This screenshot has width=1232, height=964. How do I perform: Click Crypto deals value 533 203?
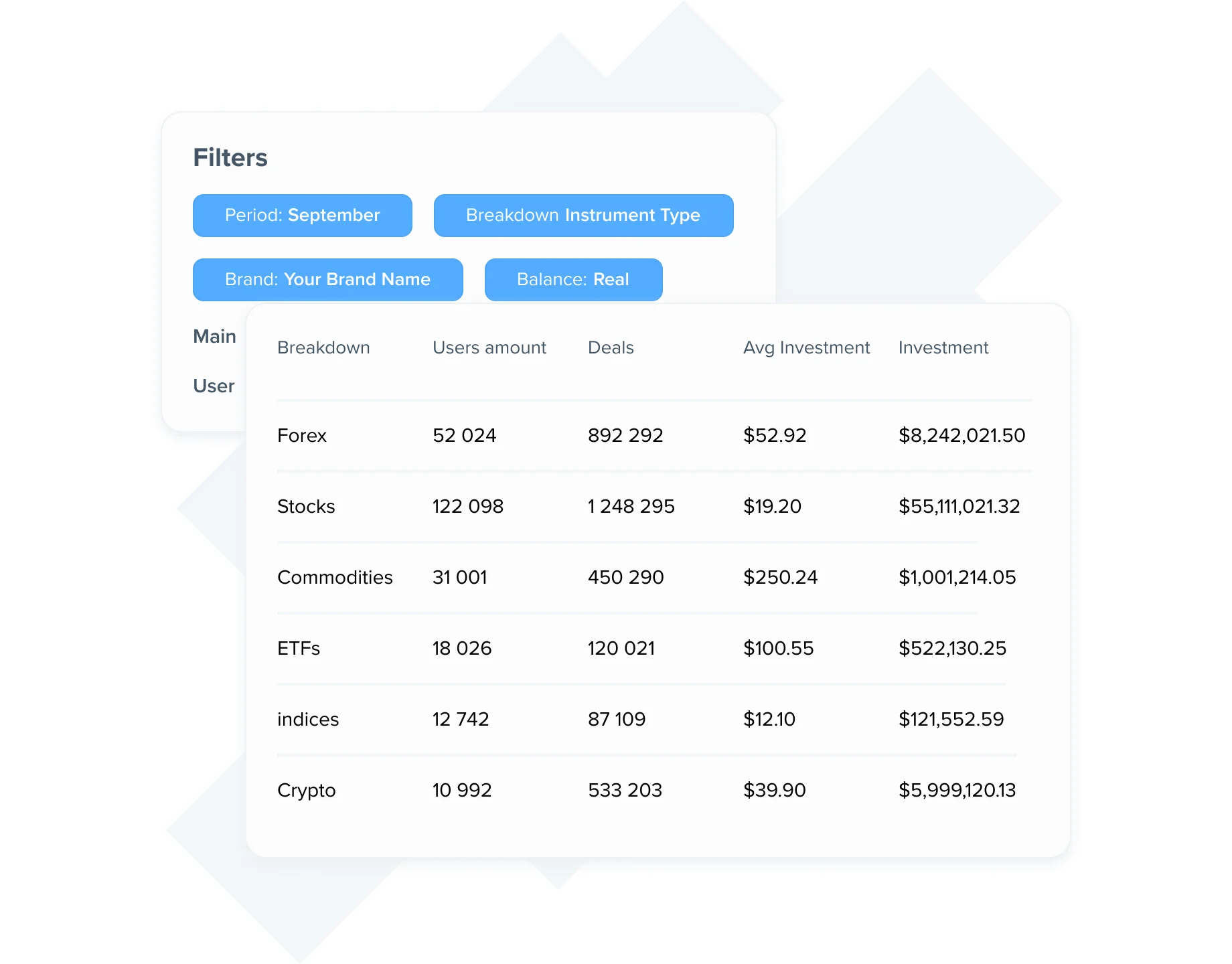(625, 790)
